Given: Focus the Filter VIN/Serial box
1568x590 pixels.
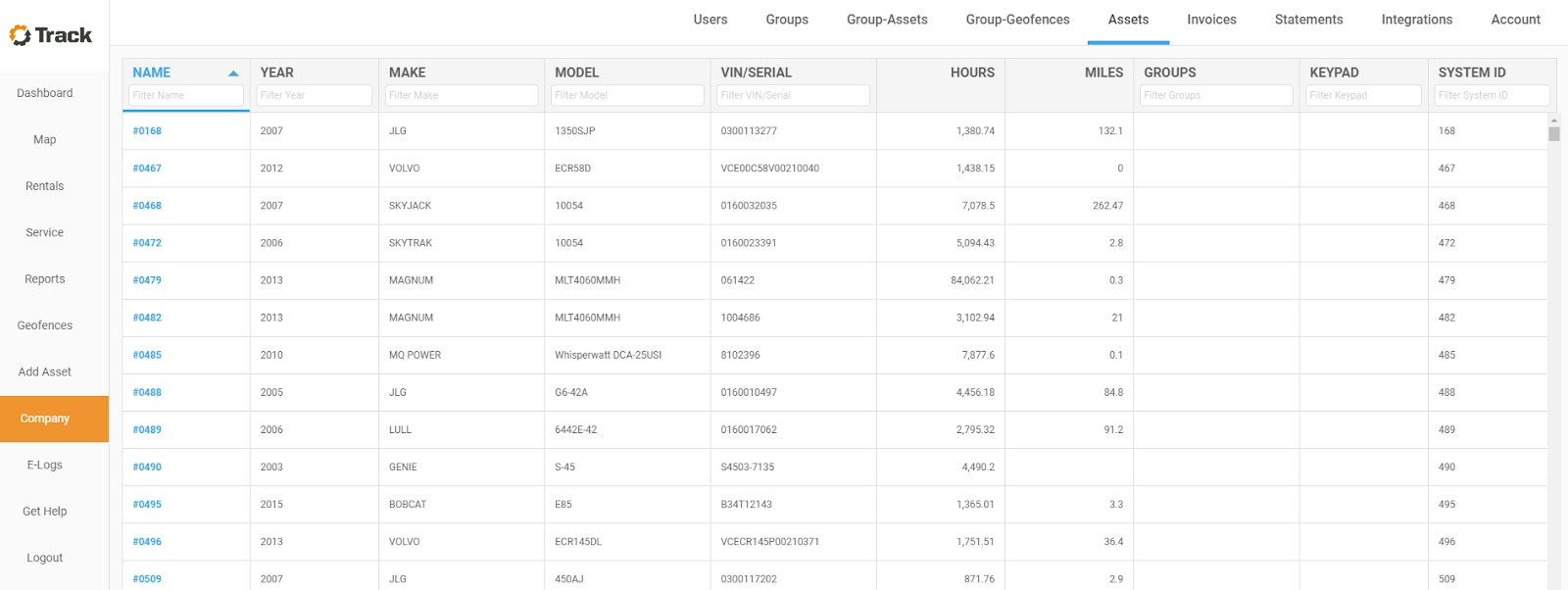Looking at the screenshot, I should tap(794, 95).
